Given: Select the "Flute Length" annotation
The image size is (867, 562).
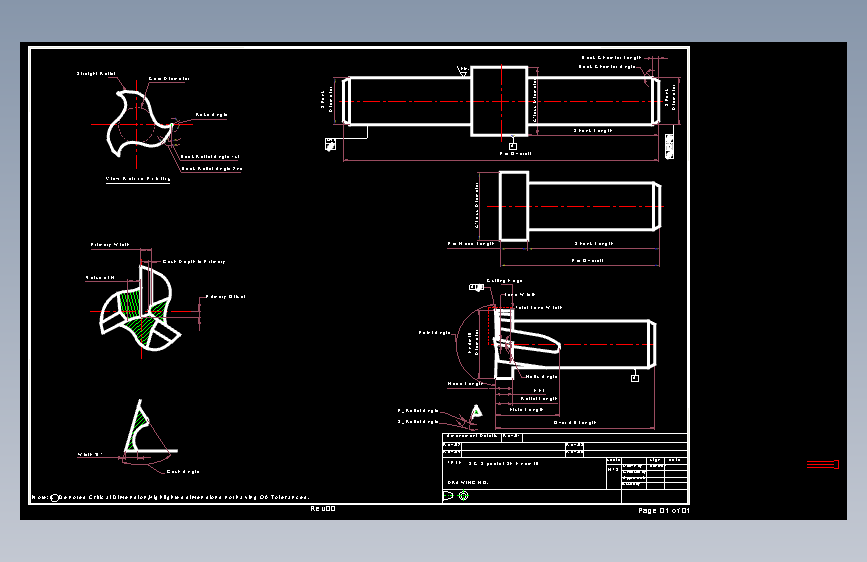Looking at the screenshot, I should (x=526, y=410).
